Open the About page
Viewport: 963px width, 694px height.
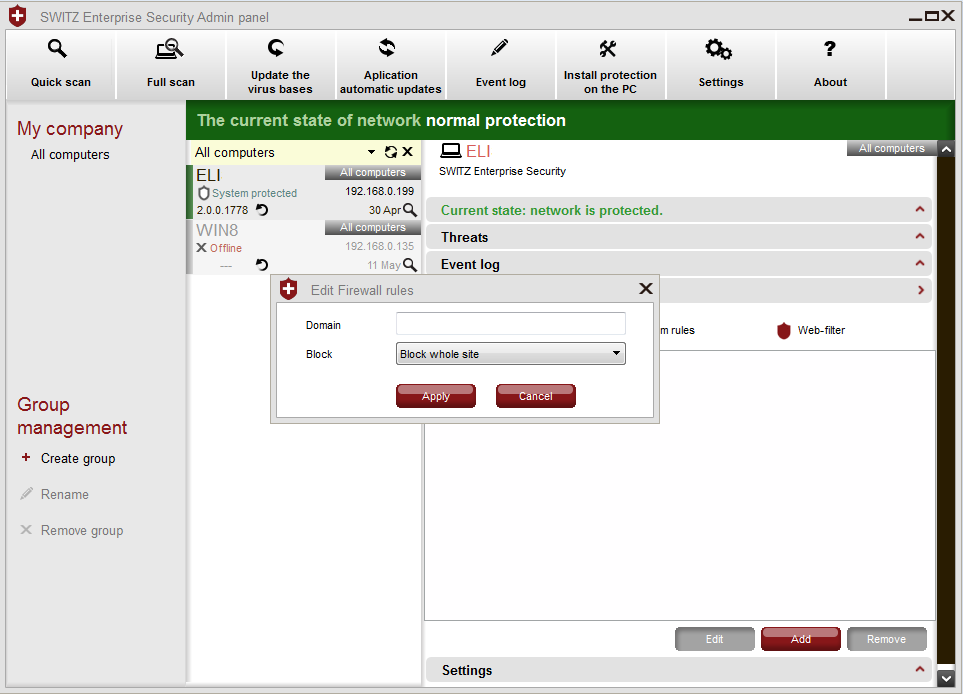[830, 65]
